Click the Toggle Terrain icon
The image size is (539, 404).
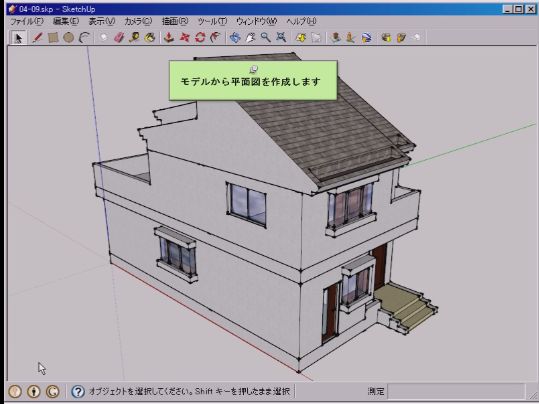[x=316, y=37]
